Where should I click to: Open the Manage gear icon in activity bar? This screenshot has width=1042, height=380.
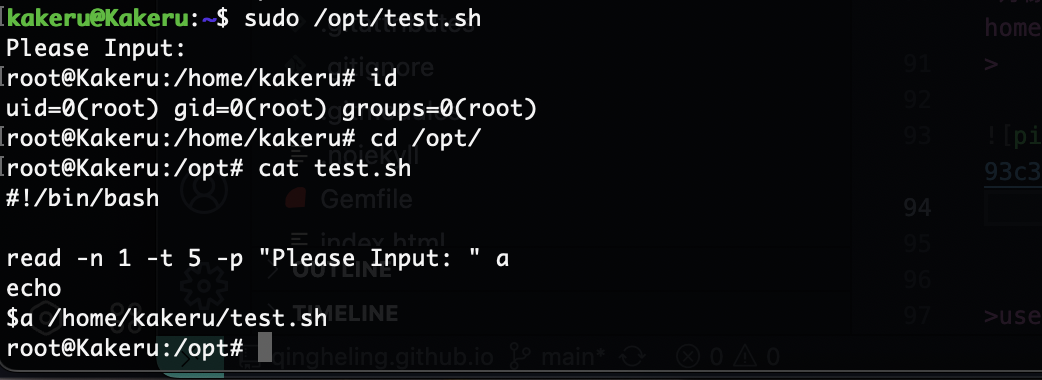coord(203,282)
